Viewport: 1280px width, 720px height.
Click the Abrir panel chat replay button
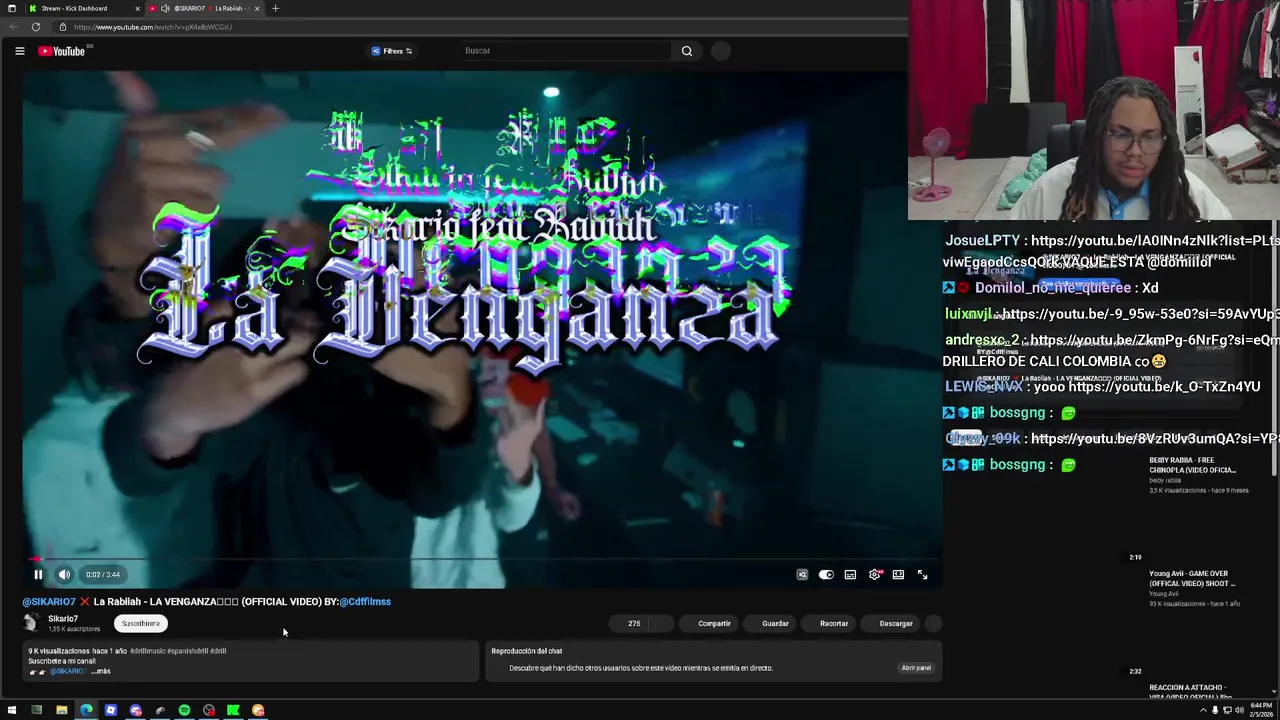[x=916, y=668]
